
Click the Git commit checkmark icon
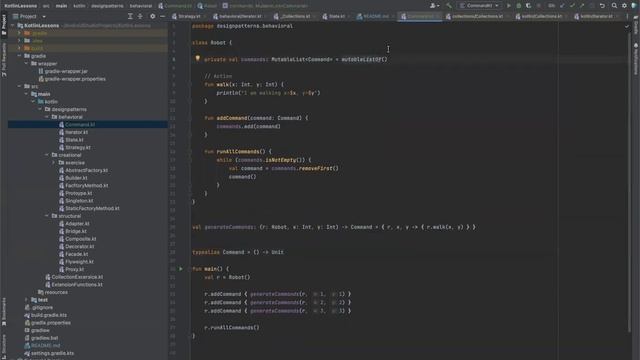pos(572,6)
